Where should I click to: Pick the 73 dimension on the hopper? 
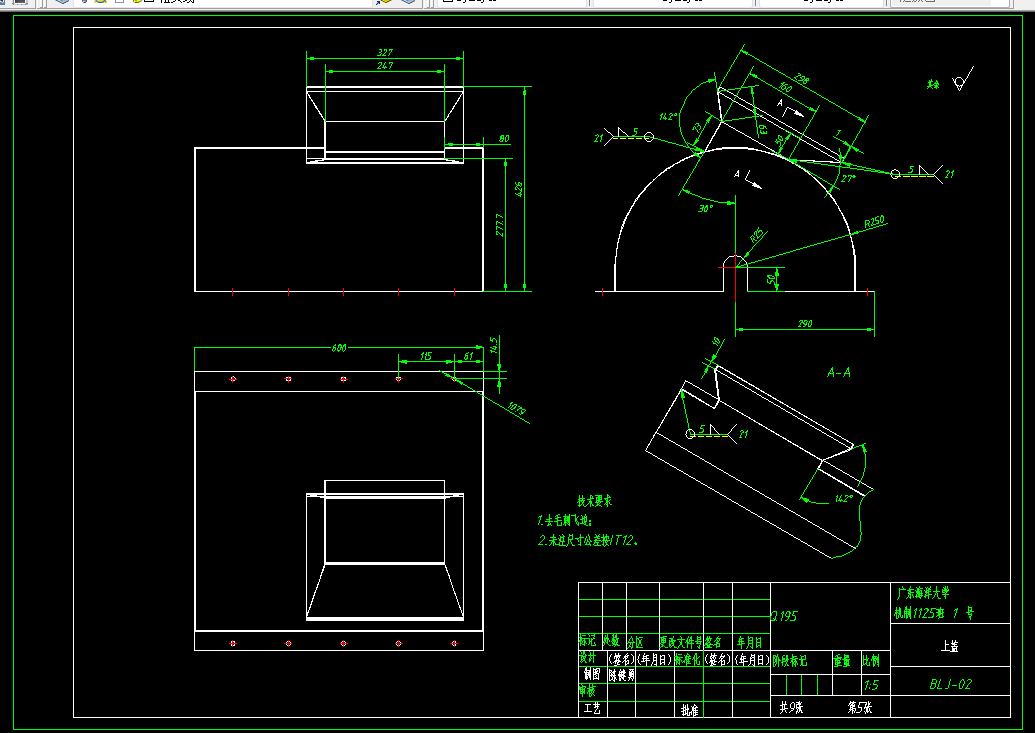pos(697,127)
